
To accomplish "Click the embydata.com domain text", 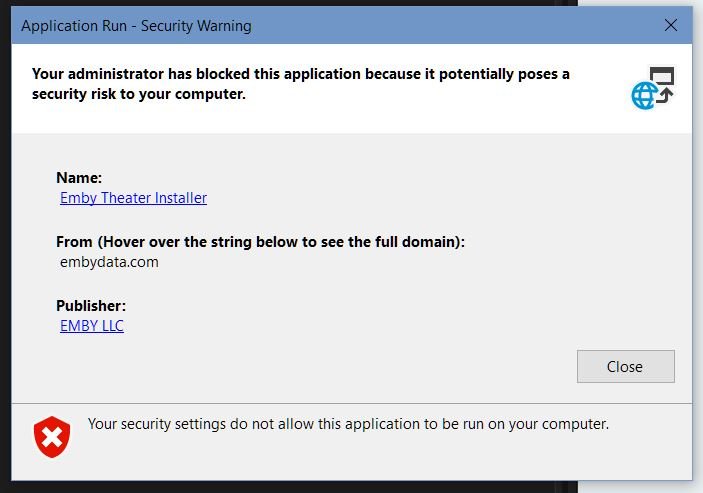I will pyautogui.click(x=109, y=262).
